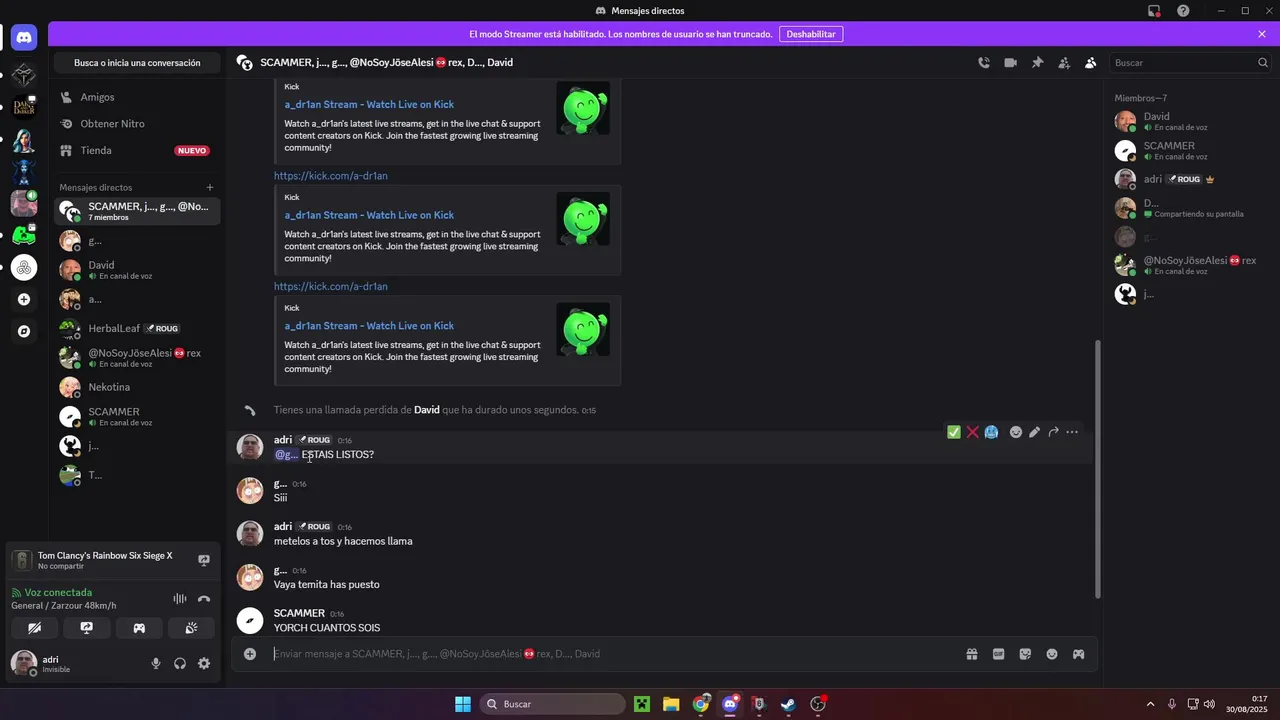Dismiss the streamer mode banner
This screenshot has width=1280, height=720.
[x=1262, y=34]
